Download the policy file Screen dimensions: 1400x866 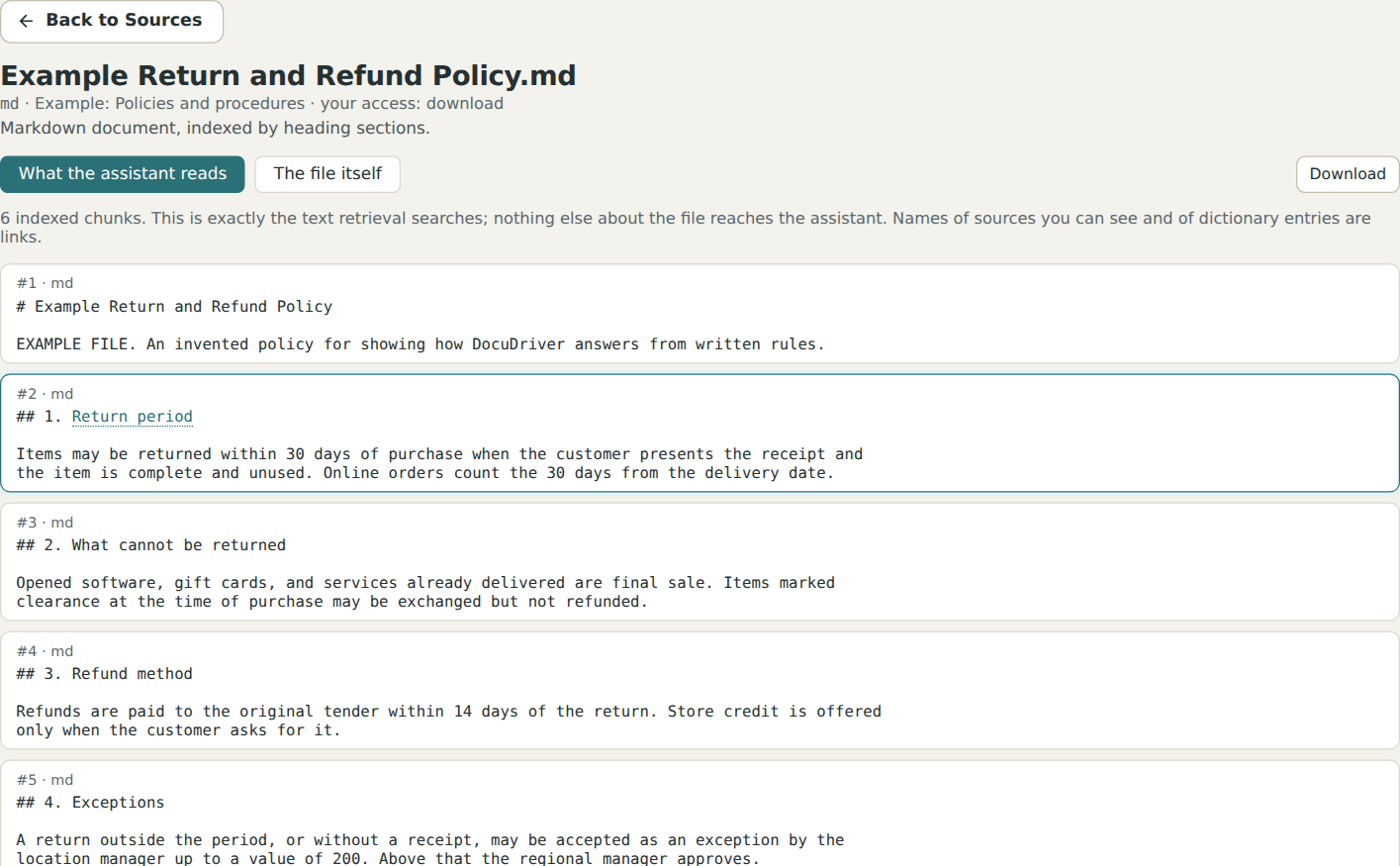(1348, 174)
